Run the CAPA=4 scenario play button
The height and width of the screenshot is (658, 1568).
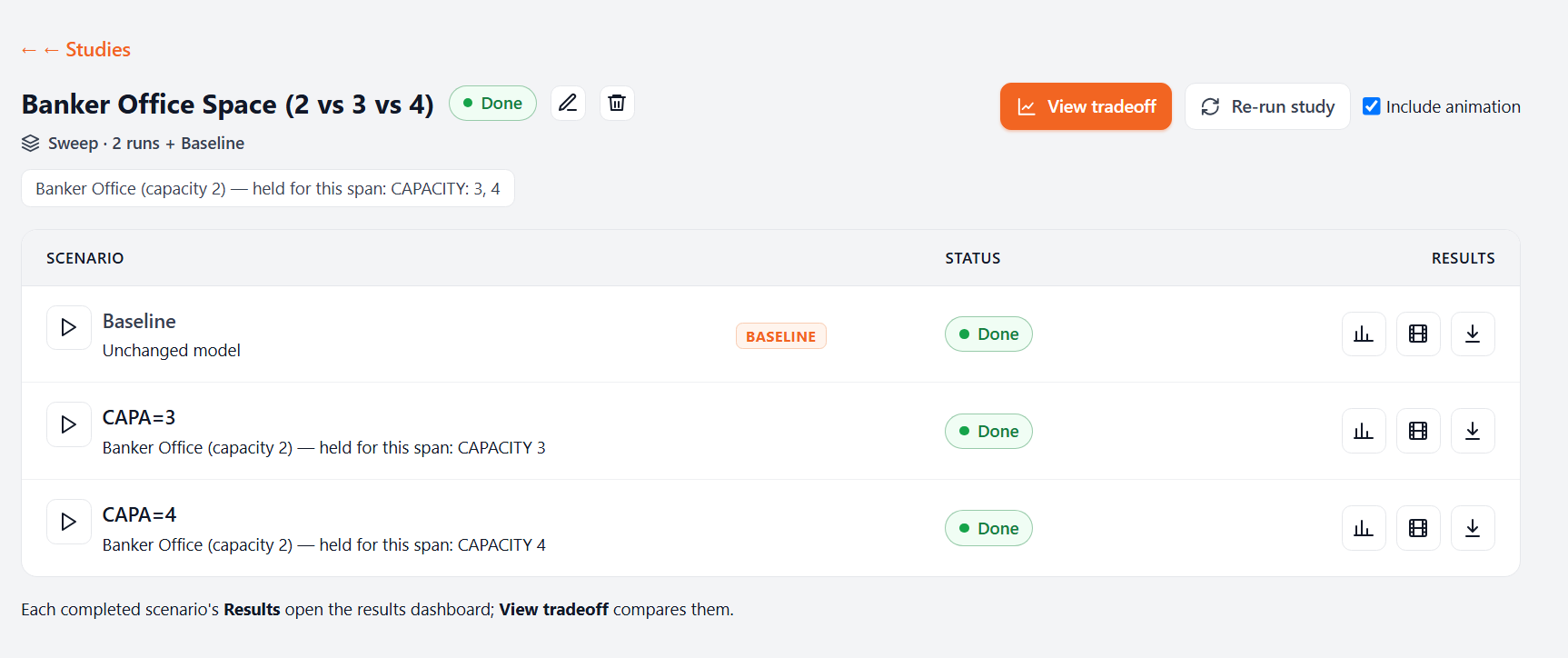pyautogui.click(x=69, y=522)
